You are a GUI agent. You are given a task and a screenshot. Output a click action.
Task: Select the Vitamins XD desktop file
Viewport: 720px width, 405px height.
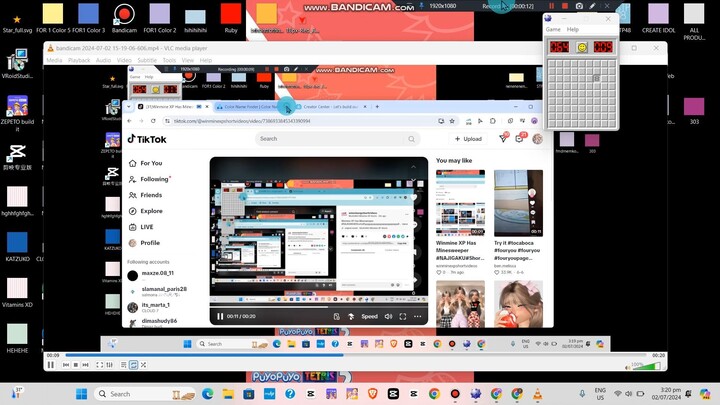17,292
